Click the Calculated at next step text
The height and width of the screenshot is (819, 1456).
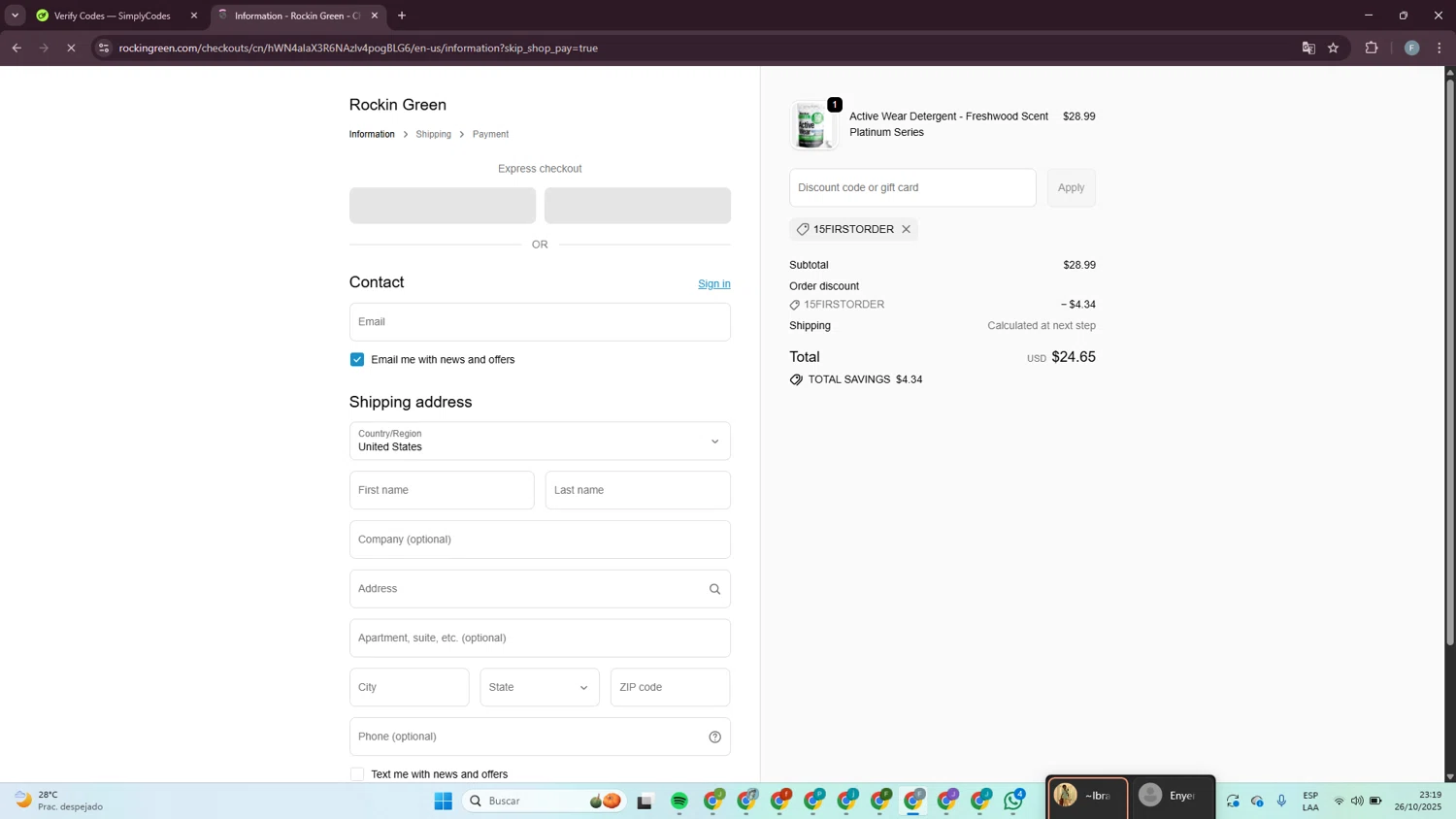point(1042,326)
